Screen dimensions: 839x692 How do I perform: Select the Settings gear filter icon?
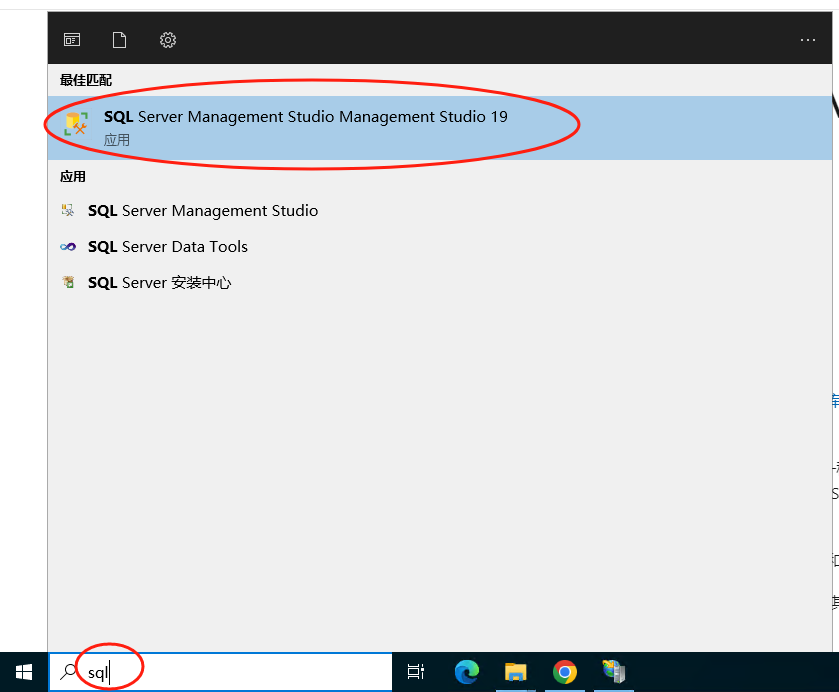(168, 40)
